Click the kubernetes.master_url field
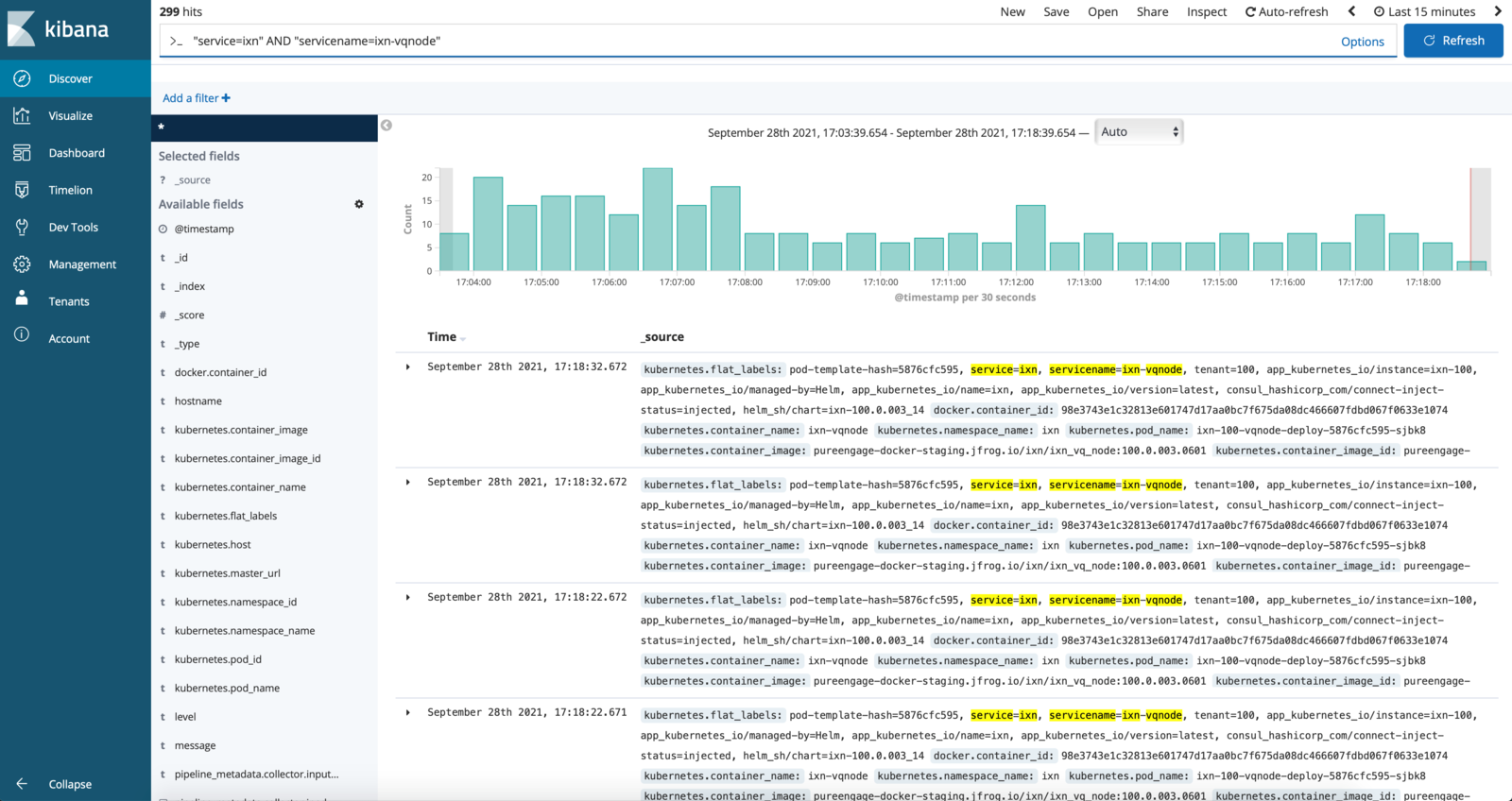1512x801 pixels. pos(228,573)
